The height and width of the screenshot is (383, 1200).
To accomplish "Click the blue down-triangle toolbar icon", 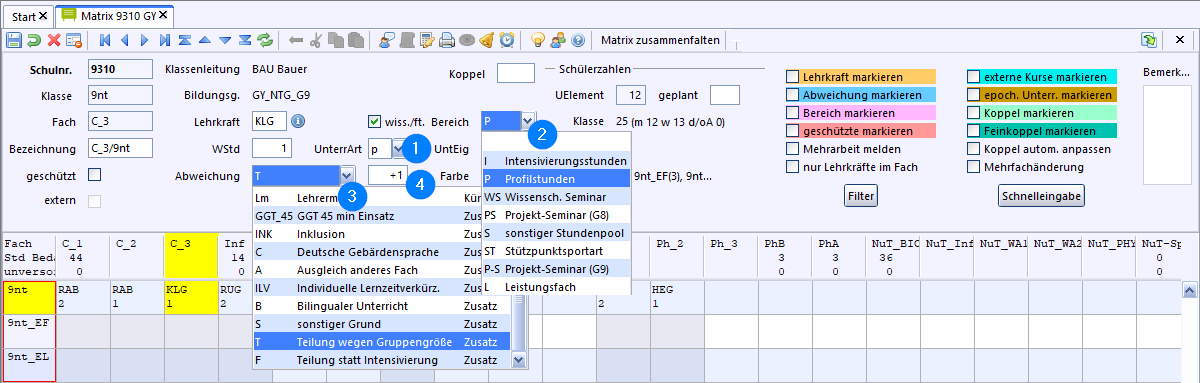I will tap(225, 41).
